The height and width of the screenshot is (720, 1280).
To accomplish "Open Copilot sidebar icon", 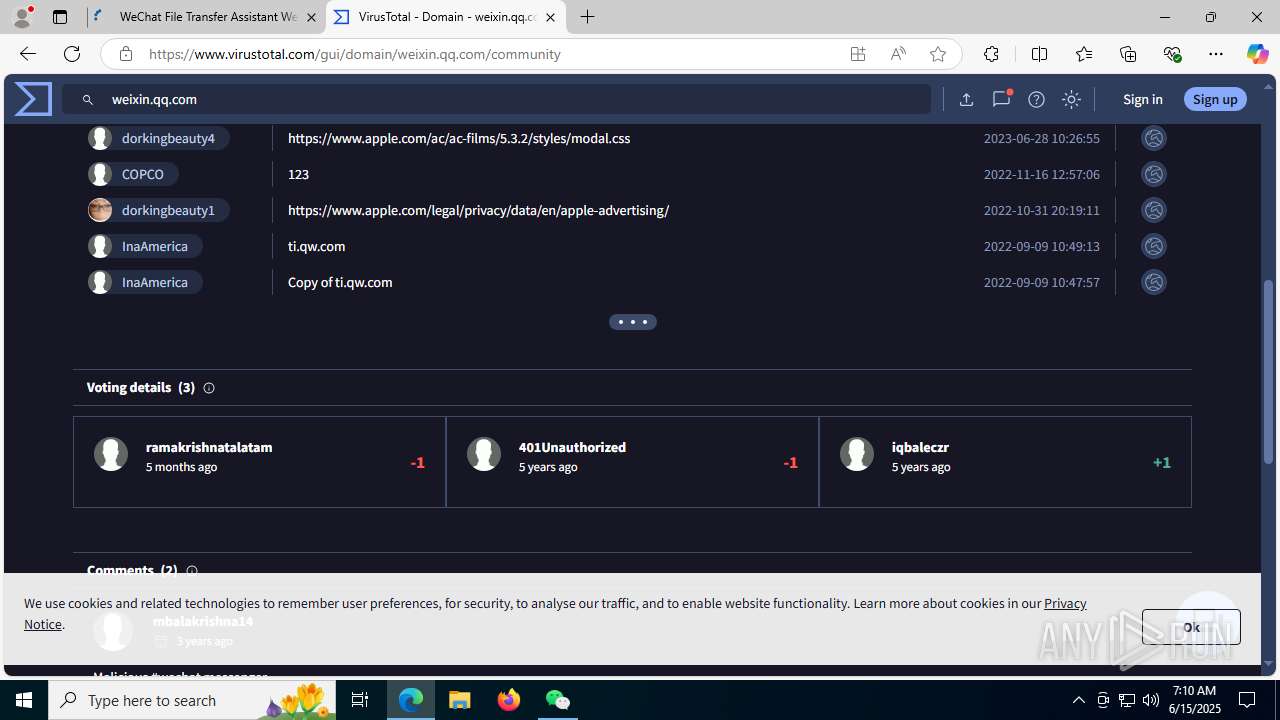I will (1257, 54).
